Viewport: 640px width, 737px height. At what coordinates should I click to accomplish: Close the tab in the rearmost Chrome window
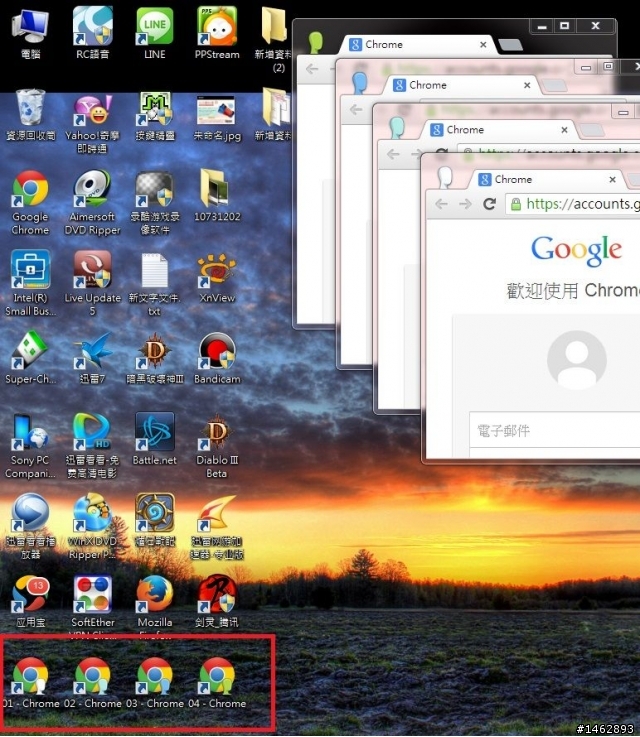(483, 45)
